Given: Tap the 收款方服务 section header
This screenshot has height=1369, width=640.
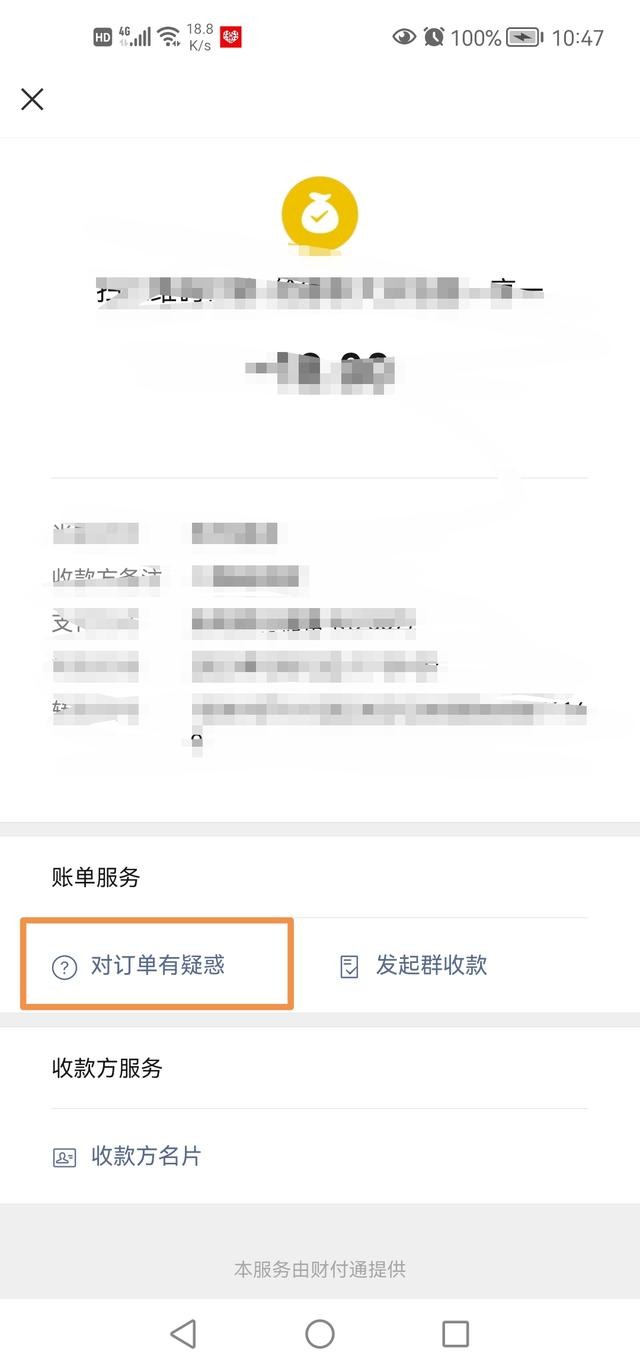Looking at the screenshot, I should [107, 1068].
